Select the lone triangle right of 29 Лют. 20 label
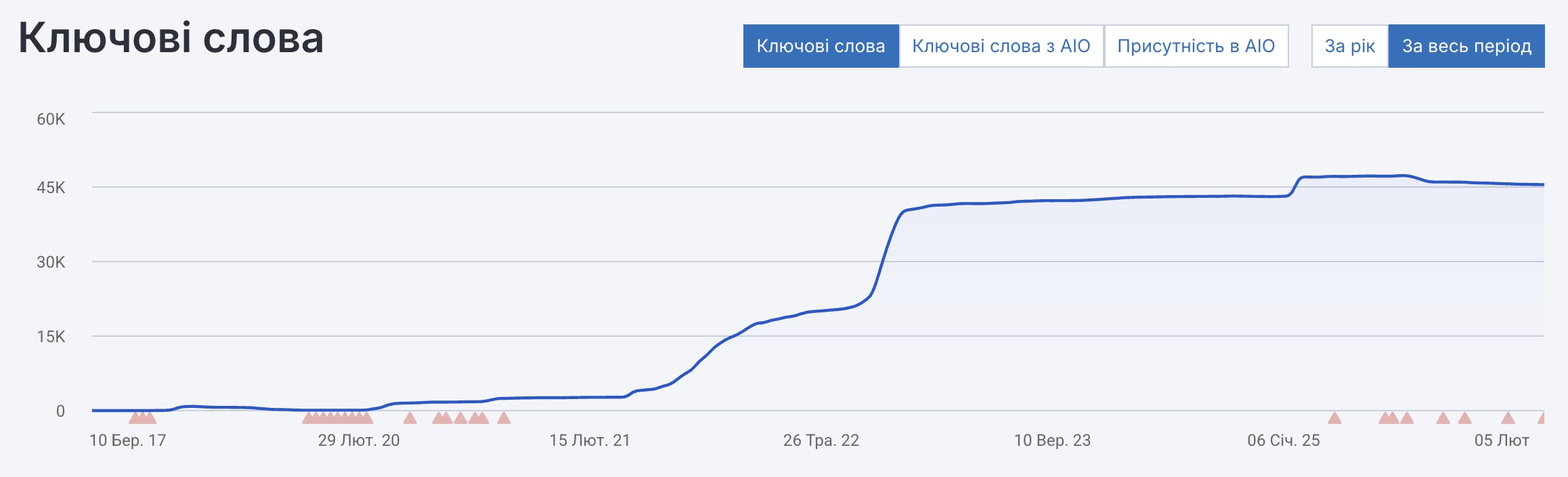This screenshot has height=477, width=1568. click(410, 418)
